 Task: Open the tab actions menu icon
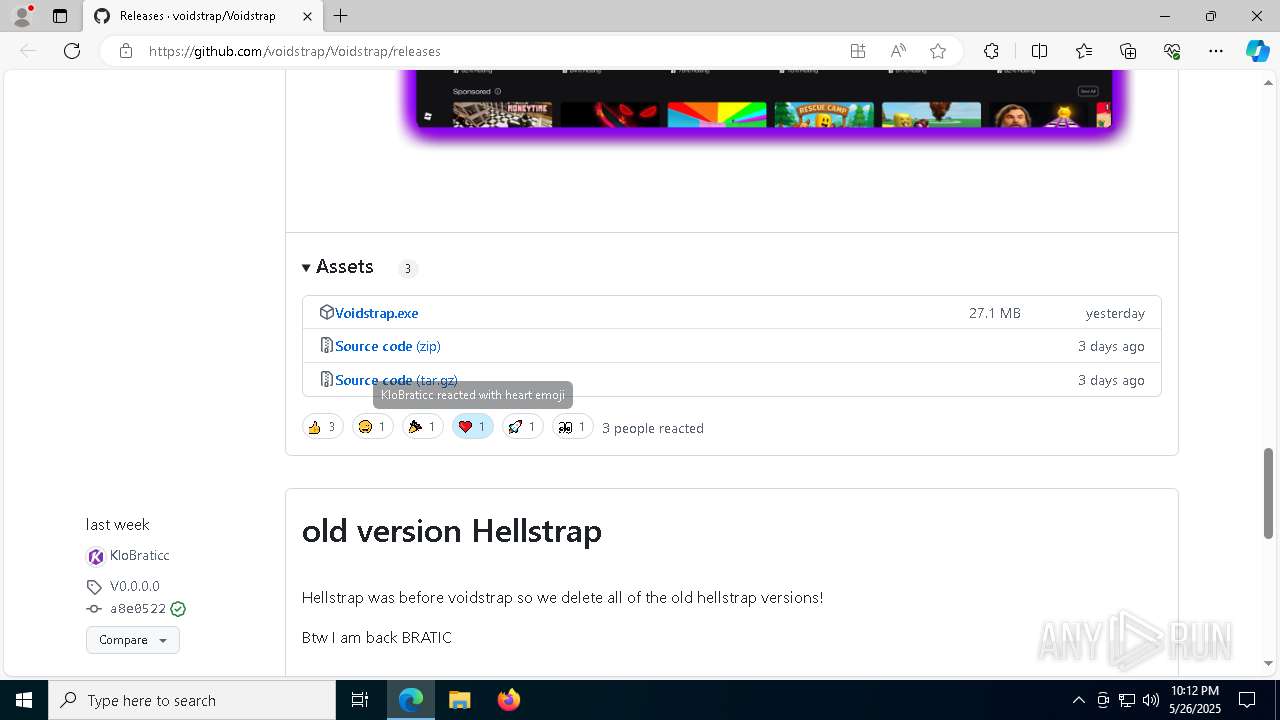pyautogui.click(x=60, y=16)
